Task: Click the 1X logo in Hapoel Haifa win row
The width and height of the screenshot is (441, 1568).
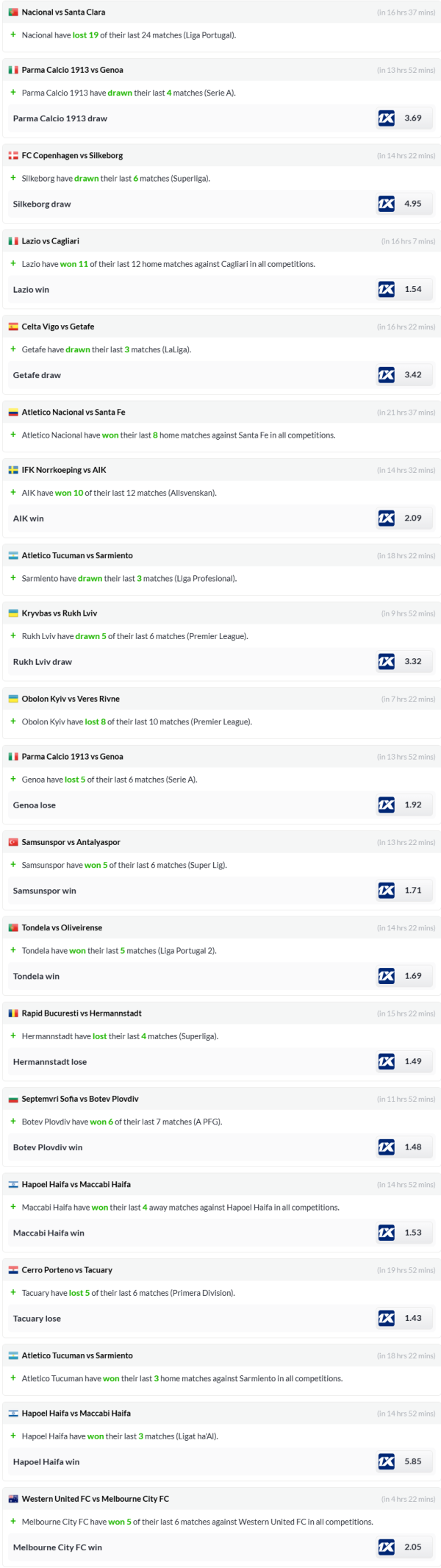Action: [386, 1461]
